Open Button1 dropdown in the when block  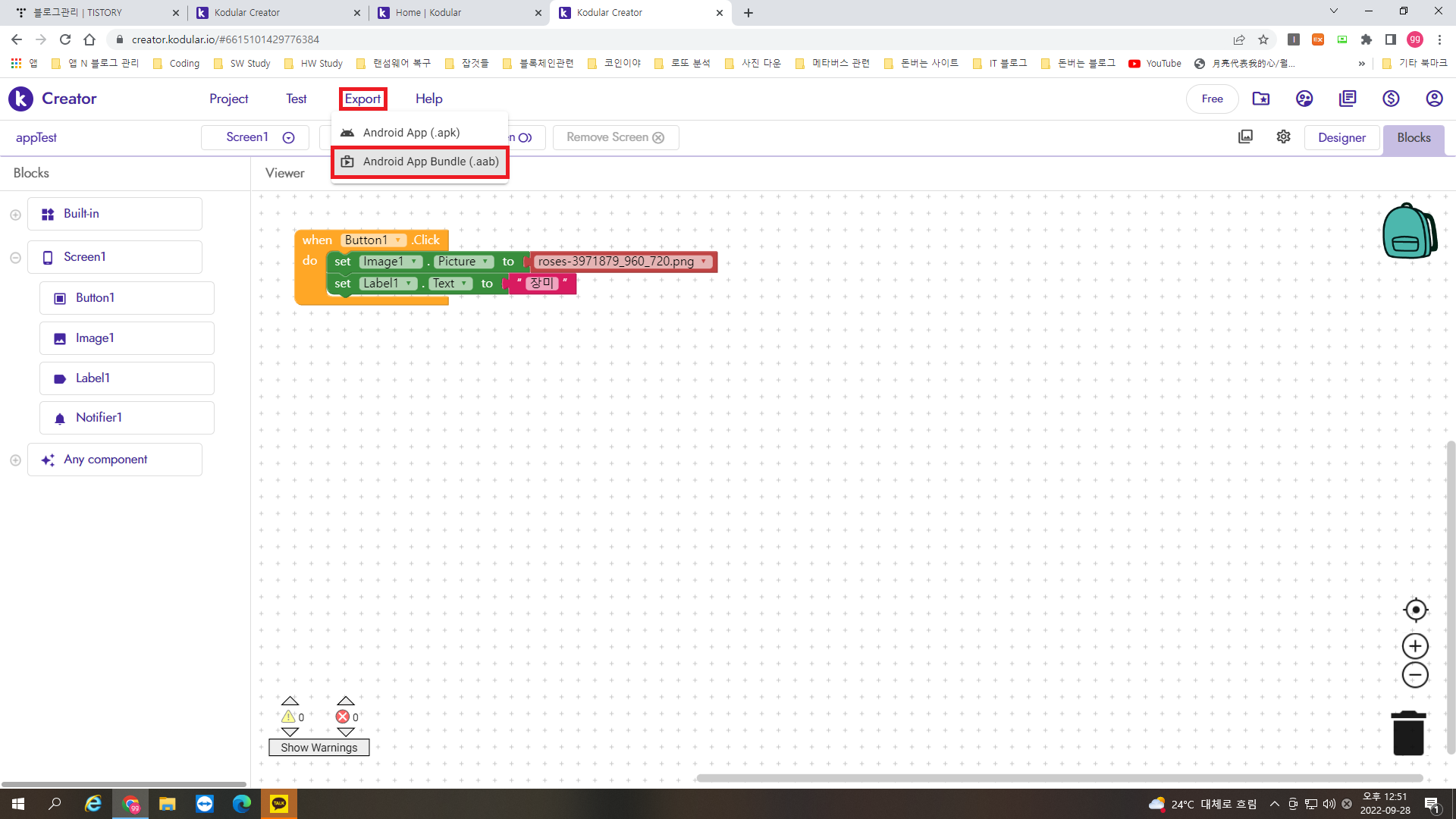(398, 240)
